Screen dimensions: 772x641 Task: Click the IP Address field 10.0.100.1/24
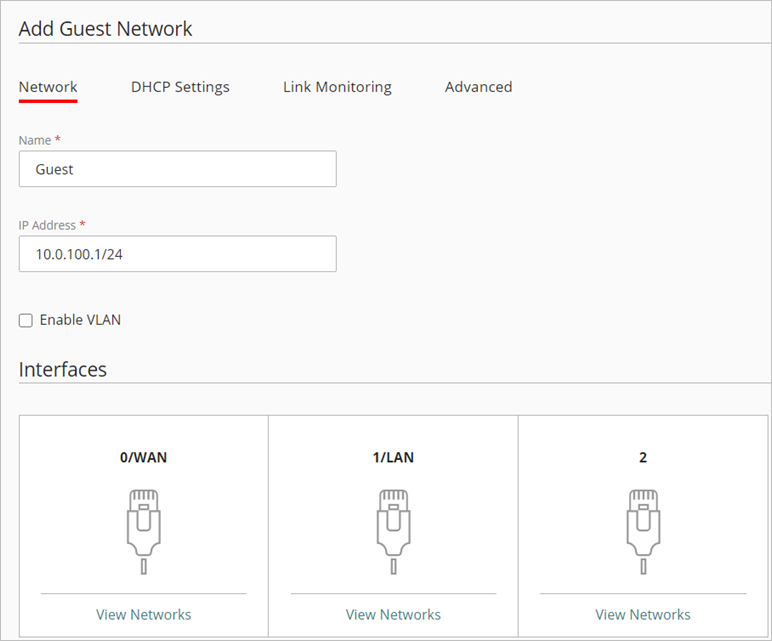pyautogui.click(x=177, y=254)
